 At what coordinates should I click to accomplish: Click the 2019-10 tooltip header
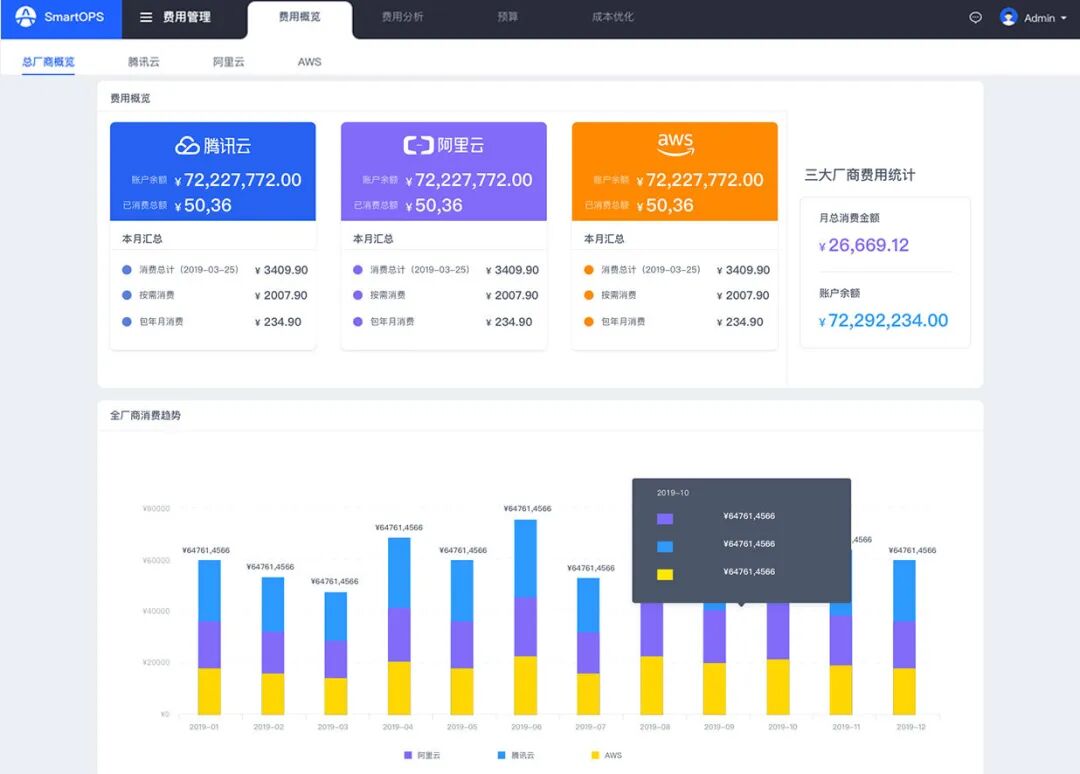click(673, 493)
